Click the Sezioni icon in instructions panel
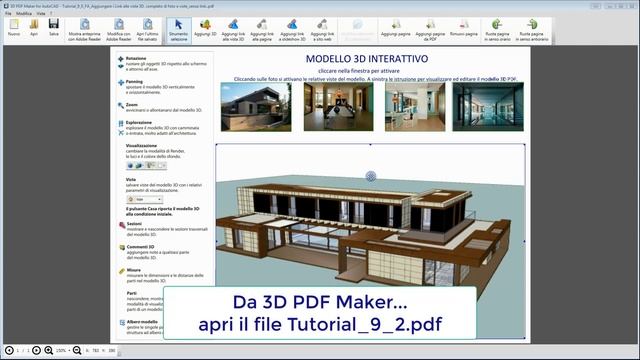This screenshot has height=360, width=640. click(x=122, y=225)
